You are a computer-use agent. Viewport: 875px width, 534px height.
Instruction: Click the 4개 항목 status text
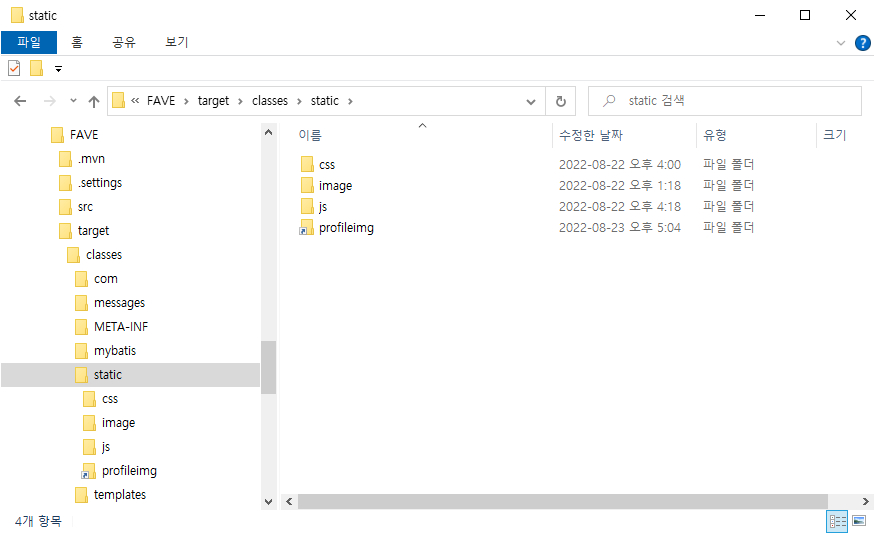38,521
